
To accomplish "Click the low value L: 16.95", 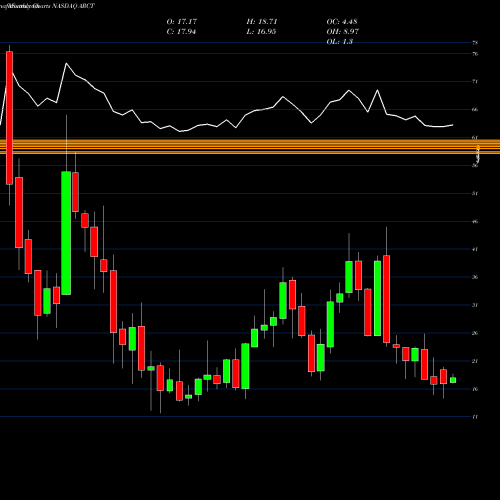I will [x=261, y=32].
